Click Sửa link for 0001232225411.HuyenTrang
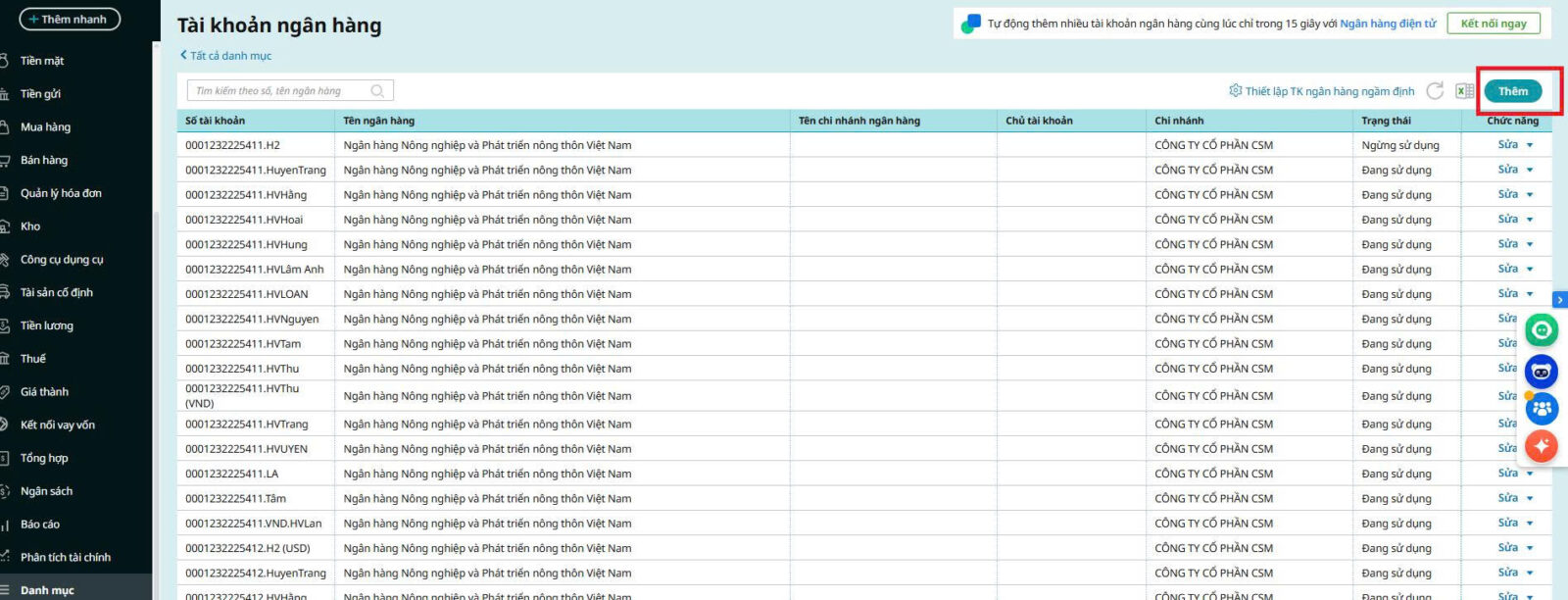The width and height of the screenshot is (1568, 600). [1507, 170]
